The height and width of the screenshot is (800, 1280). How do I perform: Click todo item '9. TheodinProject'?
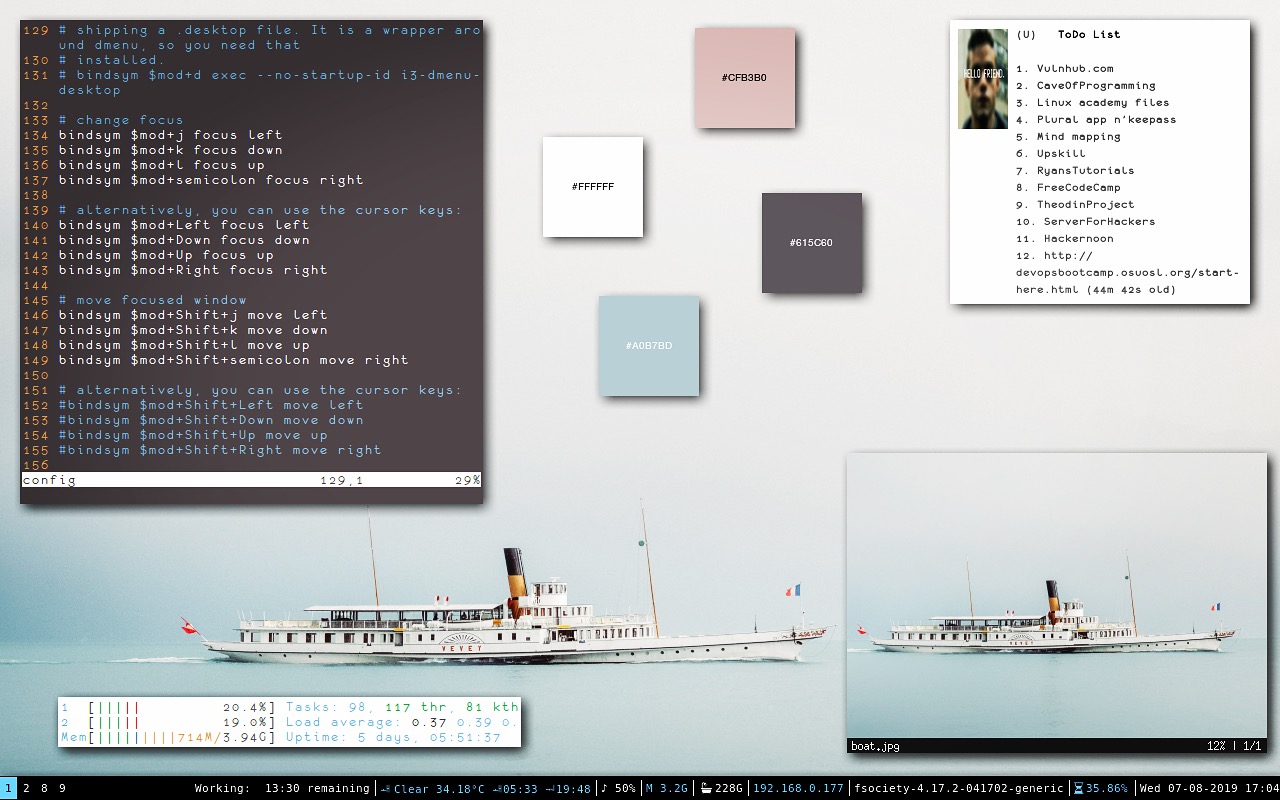pos(1075,204)
